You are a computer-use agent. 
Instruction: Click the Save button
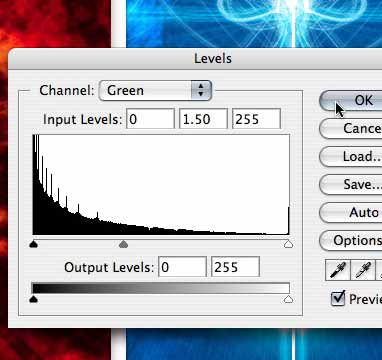point(351,184)
